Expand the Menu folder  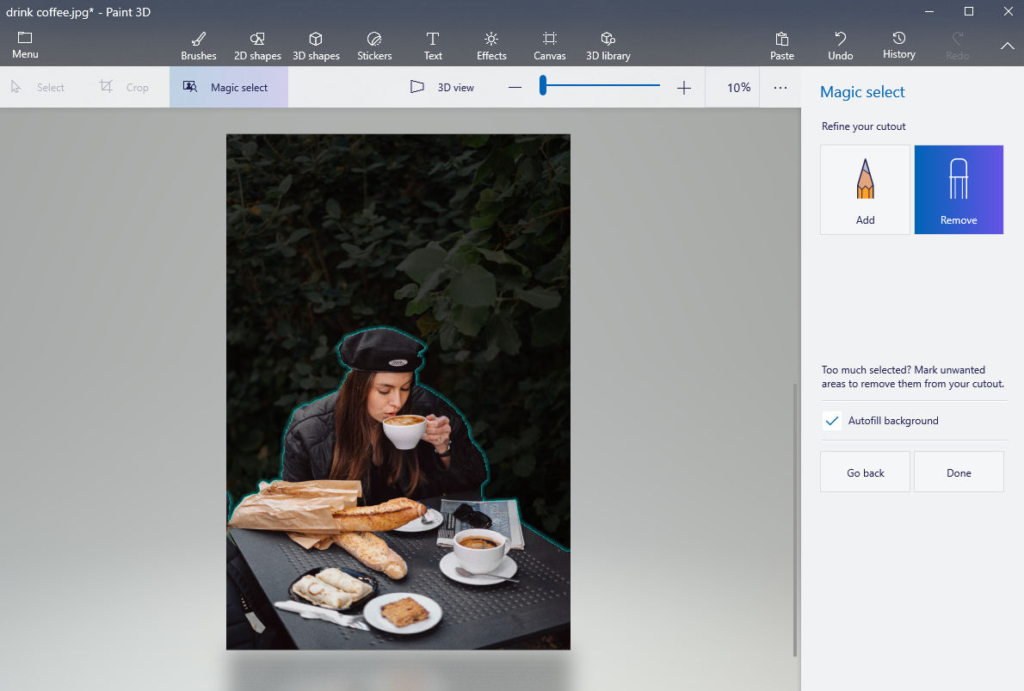coord(25,45)
